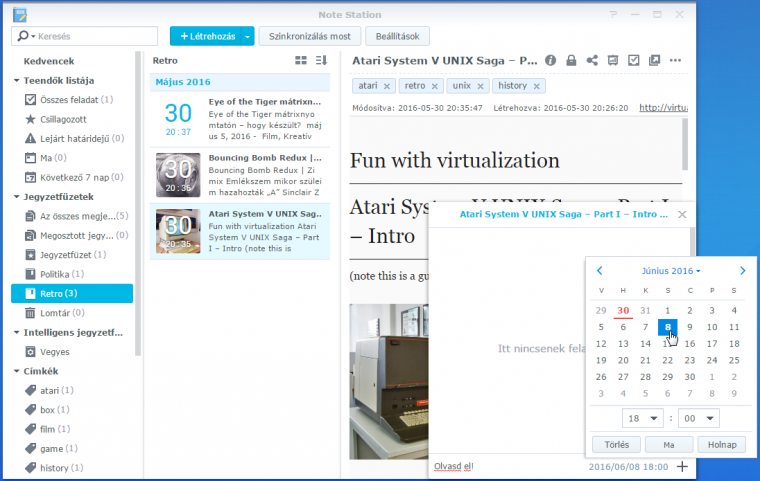Open the hour dropdown showing 18
760x481 pixels.
tap(643, 418)
